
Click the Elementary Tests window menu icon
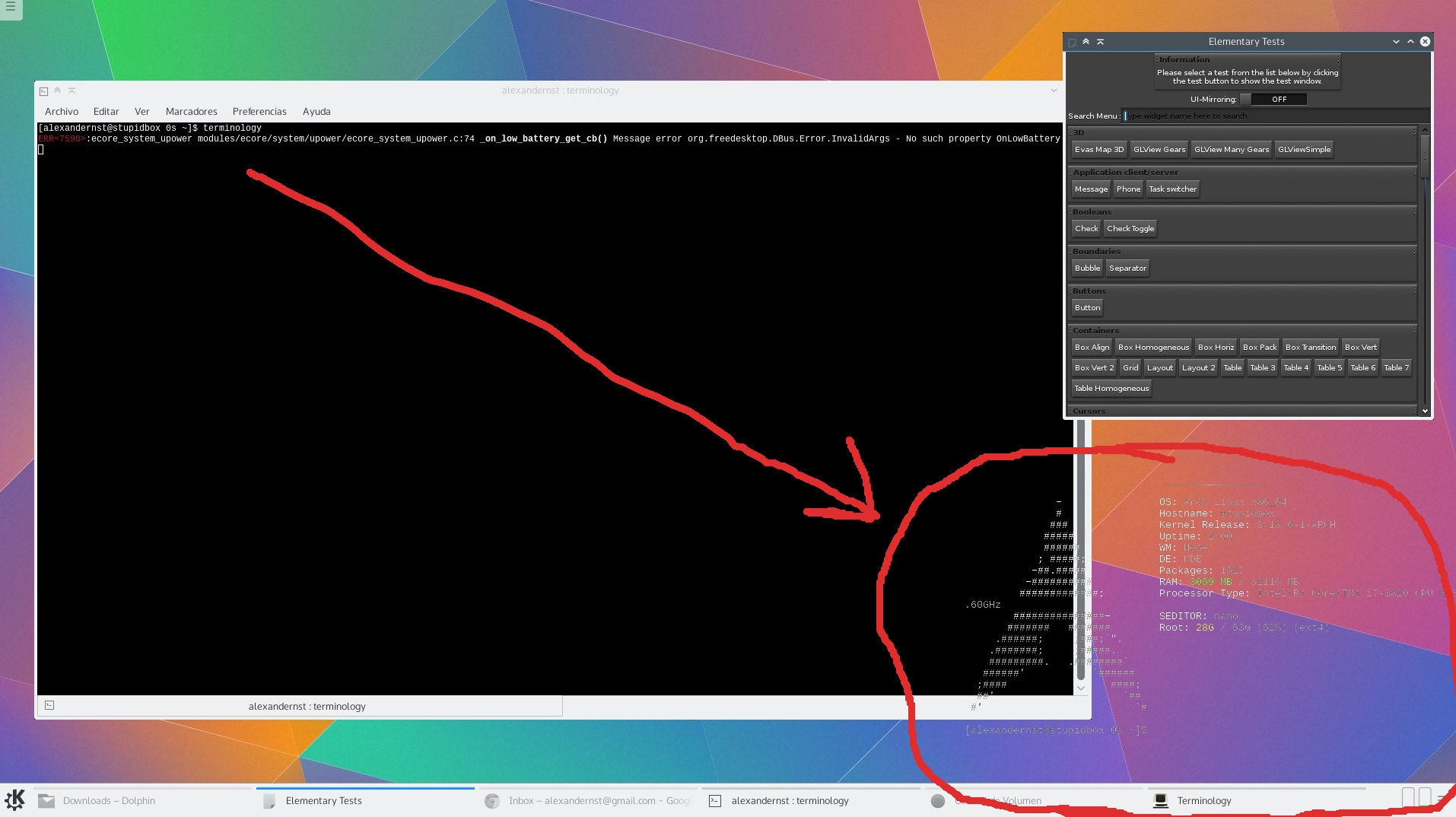tap(1072, 43)
